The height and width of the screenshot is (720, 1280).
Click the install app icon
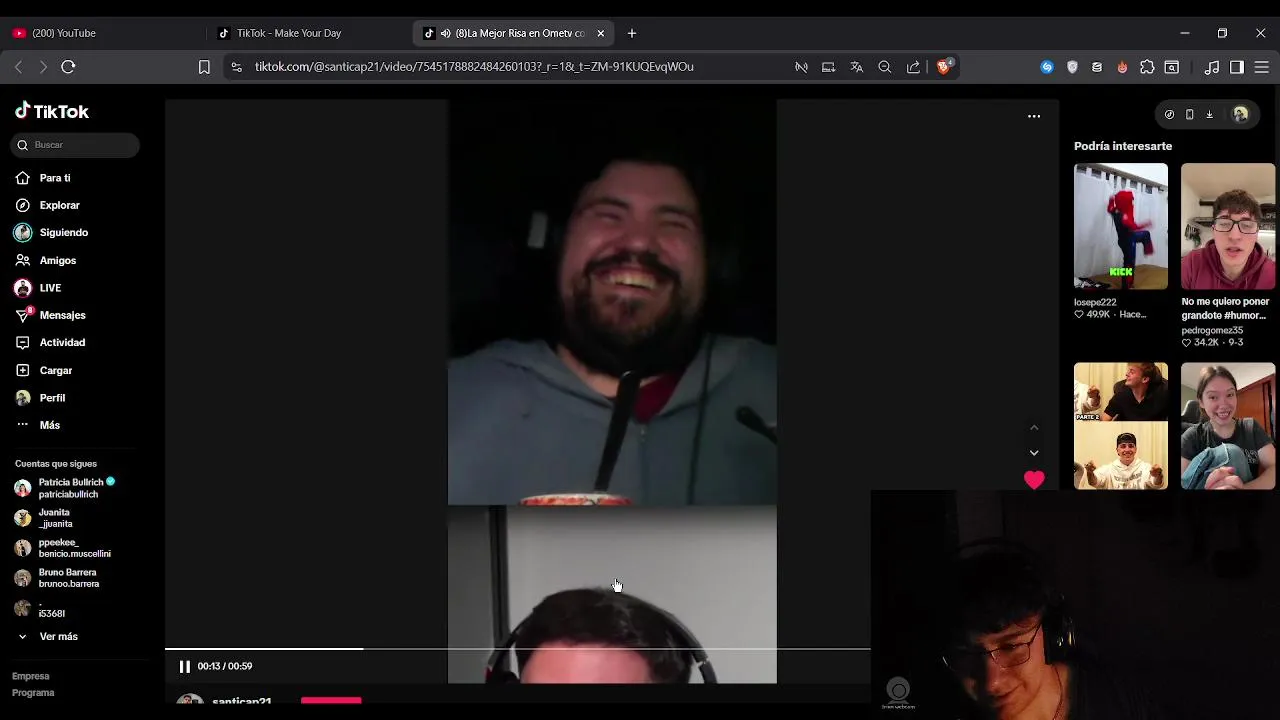(828, 67)
